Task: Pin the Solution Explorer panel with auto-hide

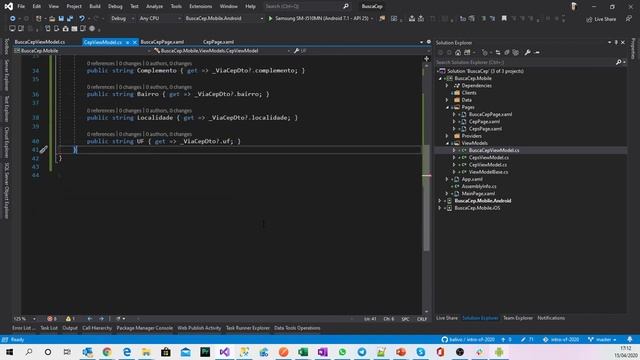Action: [x=616, y=42]
